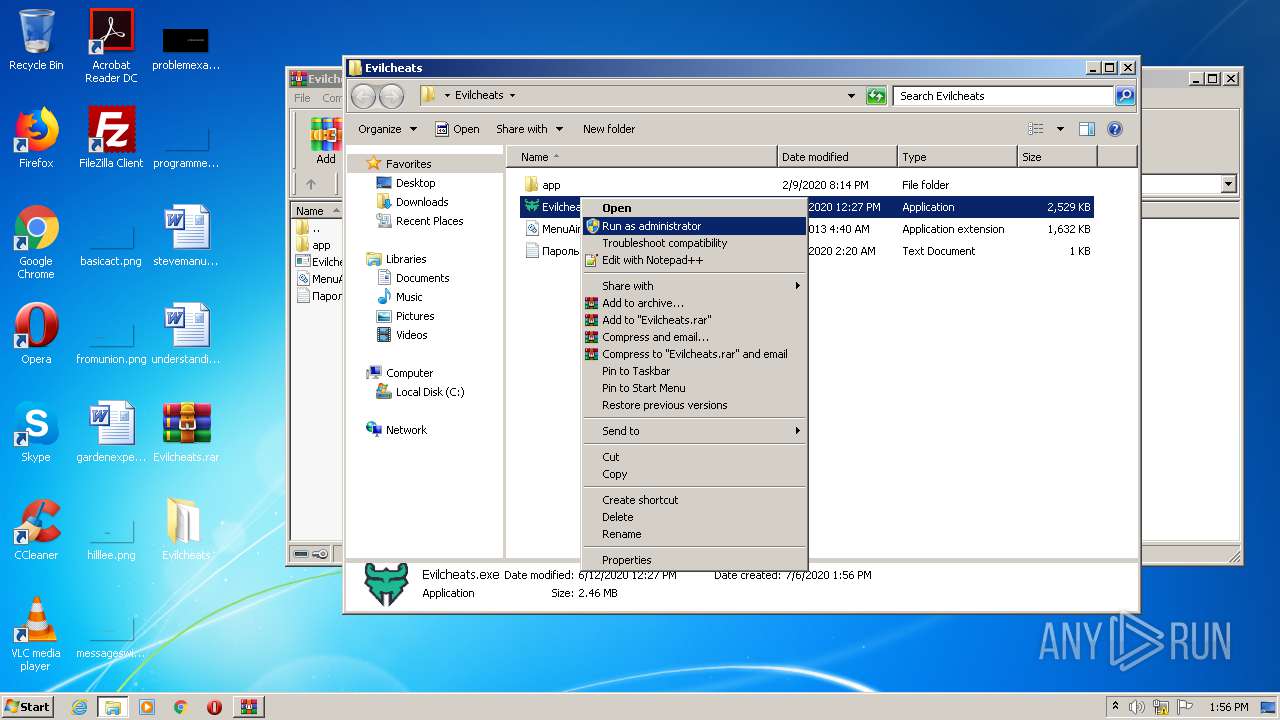Toggle the preview pane button
Image resolution: width=1280 pixels, height=720 pixels.
1087,129
